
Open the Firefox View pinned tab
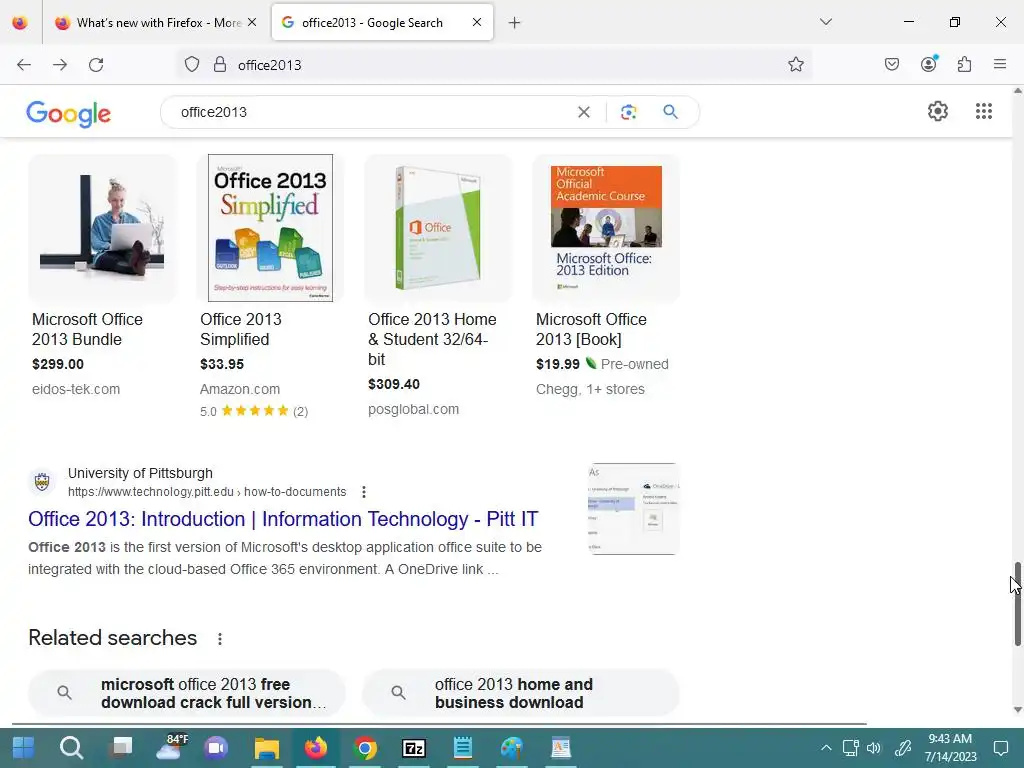click(20, 23)
